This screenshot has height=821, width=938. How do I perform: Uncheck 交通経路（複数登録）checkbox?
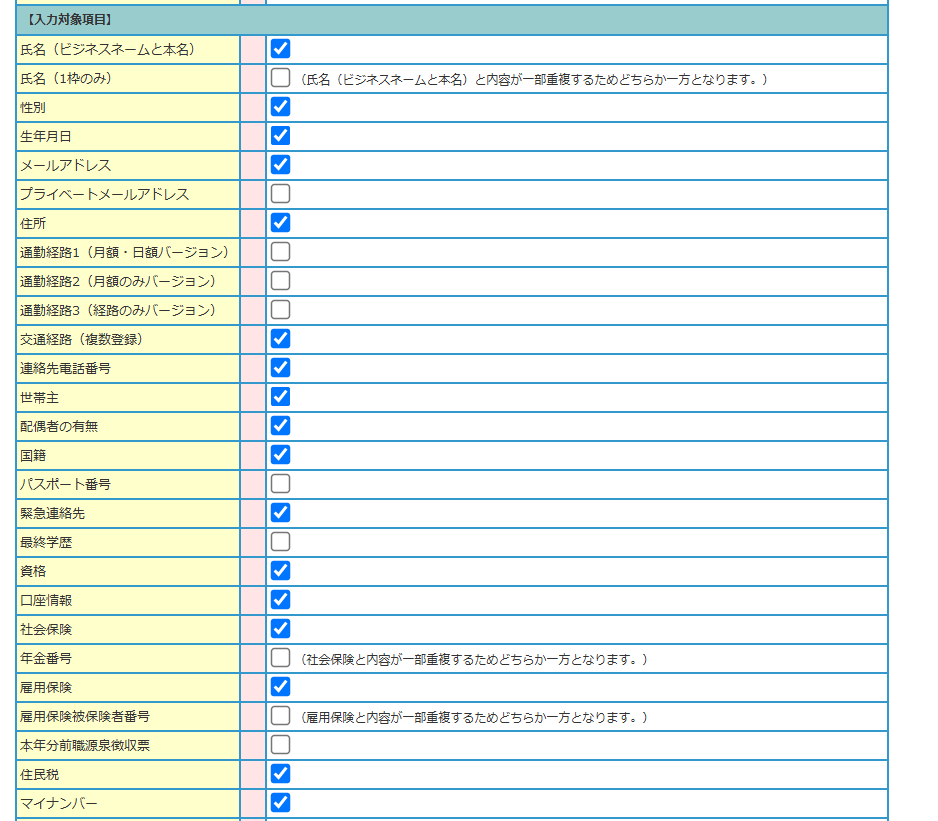click(281, 339)
